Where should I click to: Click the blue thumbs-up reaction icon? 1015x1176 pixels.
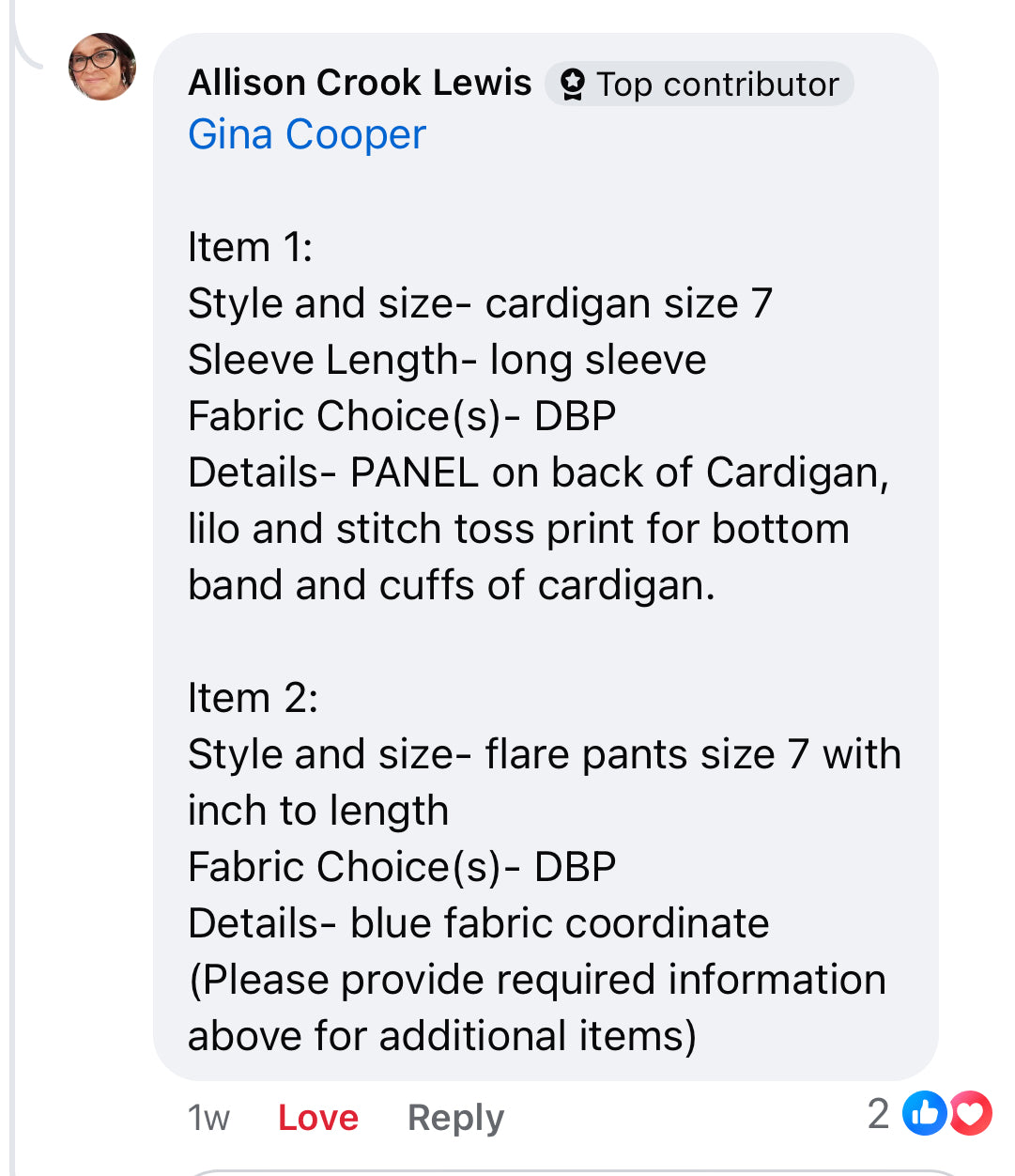tap(924, 1114)
